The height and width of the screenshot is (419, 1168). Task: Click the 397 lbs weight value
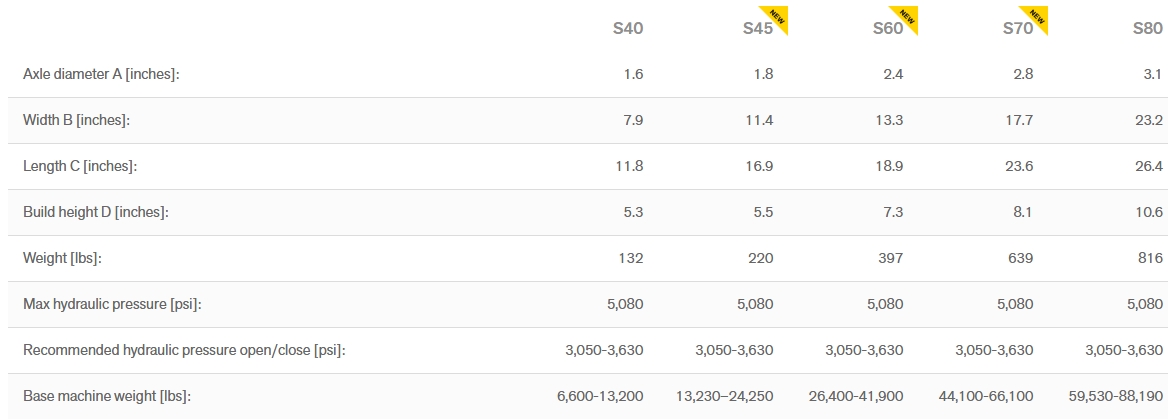(888, 258)
